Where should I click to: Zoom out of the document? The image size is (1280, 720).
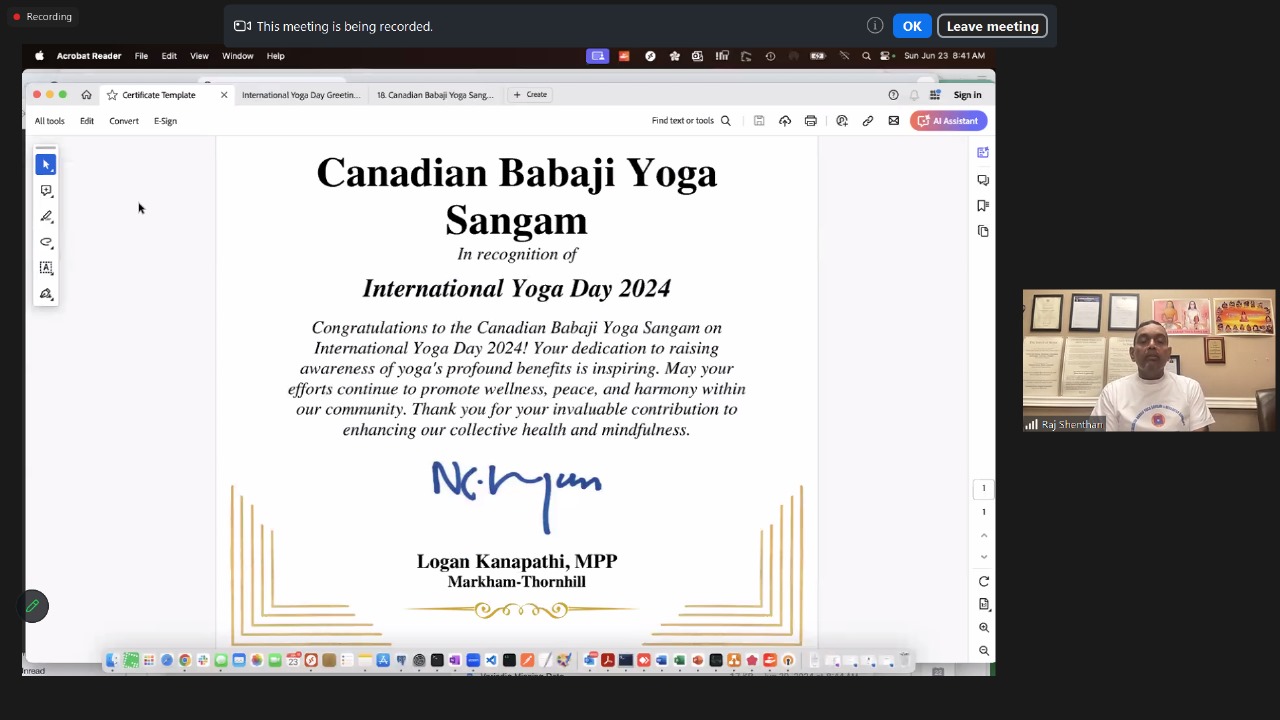(x=984, y=651)
